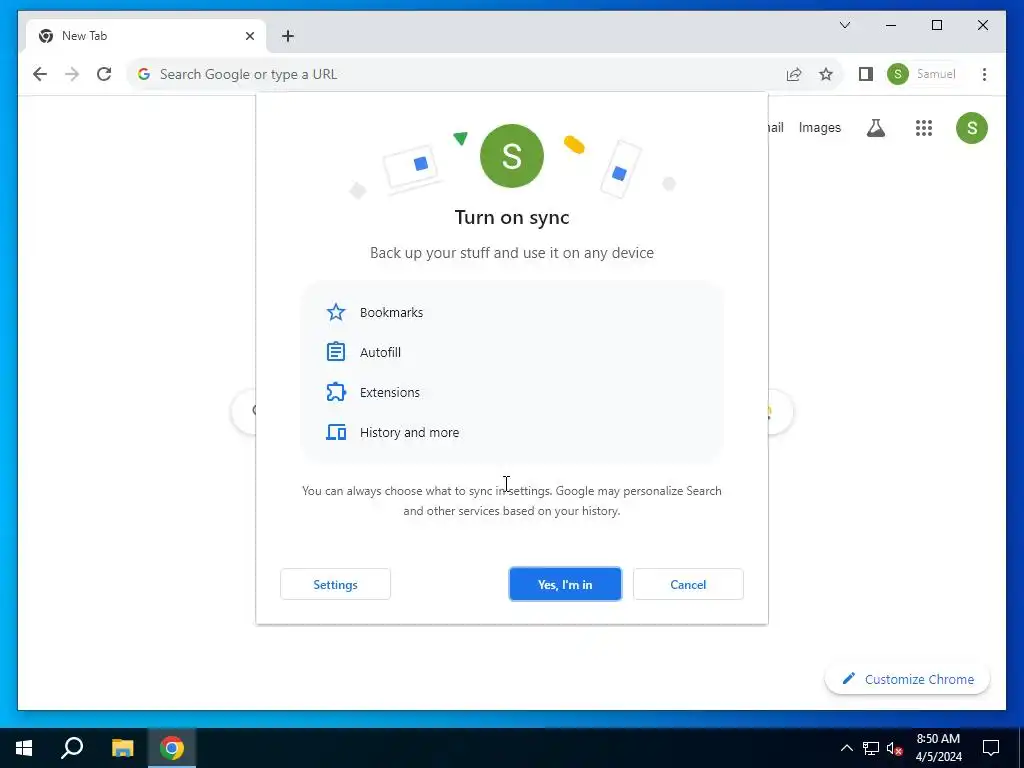Click the History devices icon
Screen dimensions: 1024x768
[336, 432]
